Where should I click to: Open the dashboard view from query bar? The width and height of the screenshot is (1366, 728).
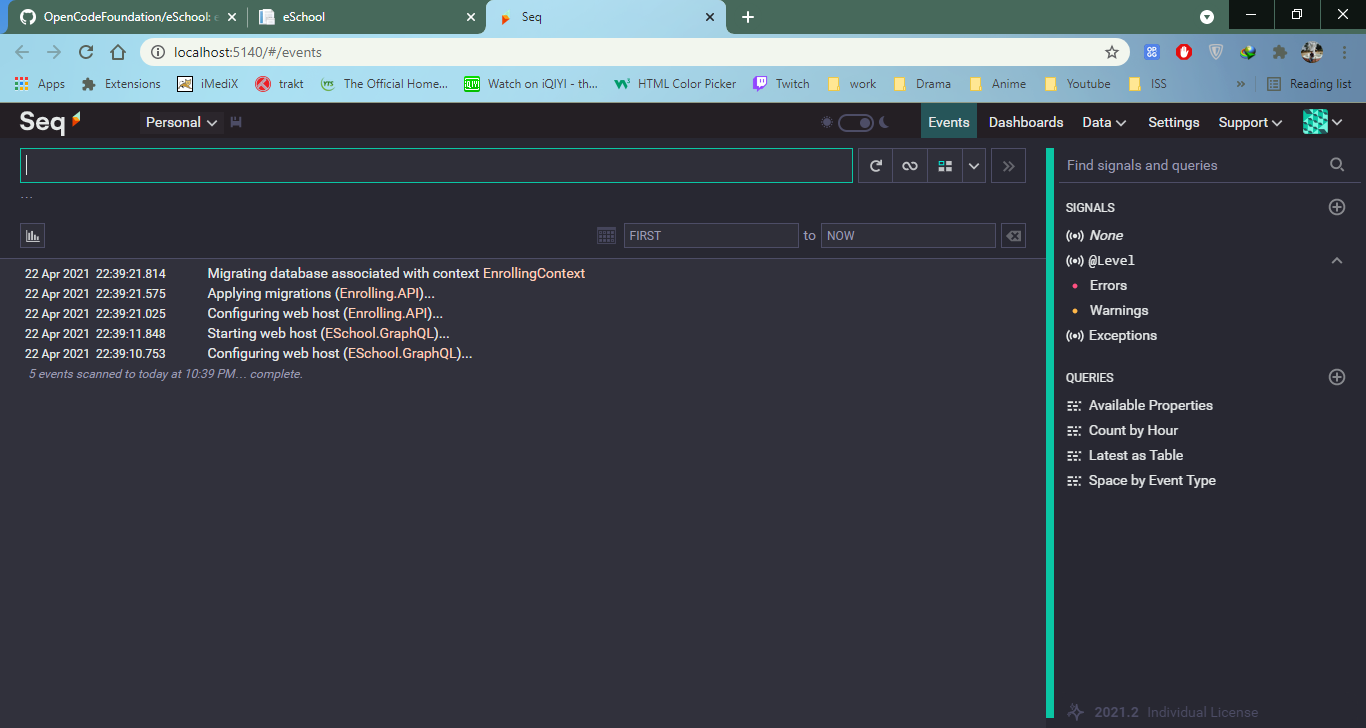point(944,165)
